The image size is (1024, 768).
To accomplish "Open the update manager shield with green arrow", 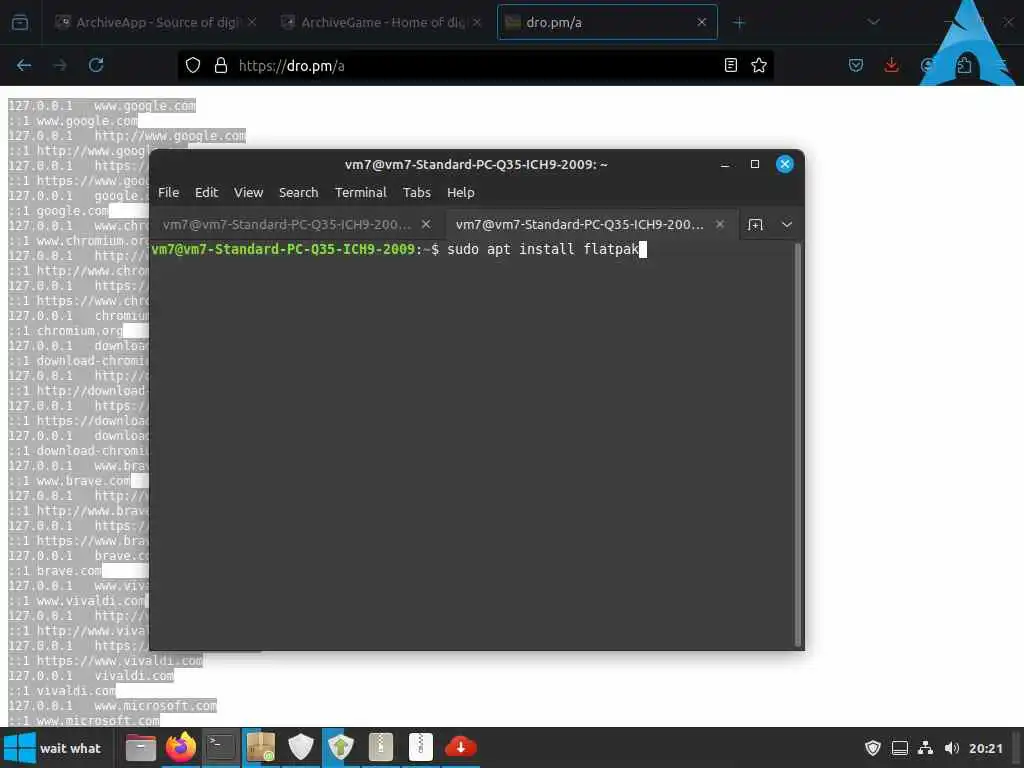I will 341,748.
